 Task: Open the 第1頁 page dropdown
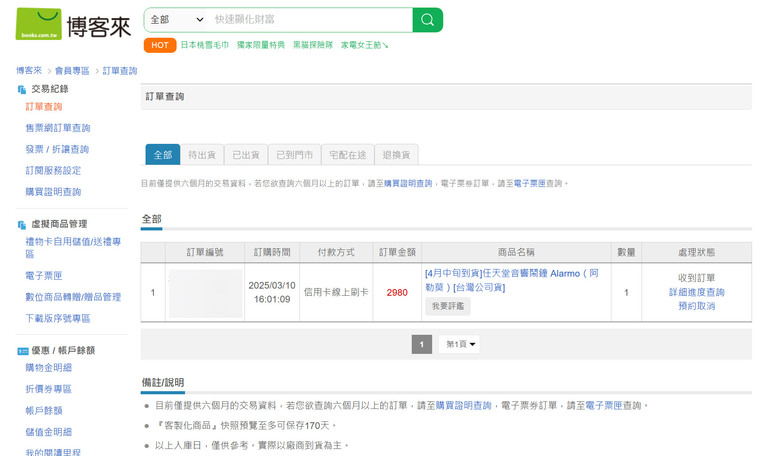point(459,344)
